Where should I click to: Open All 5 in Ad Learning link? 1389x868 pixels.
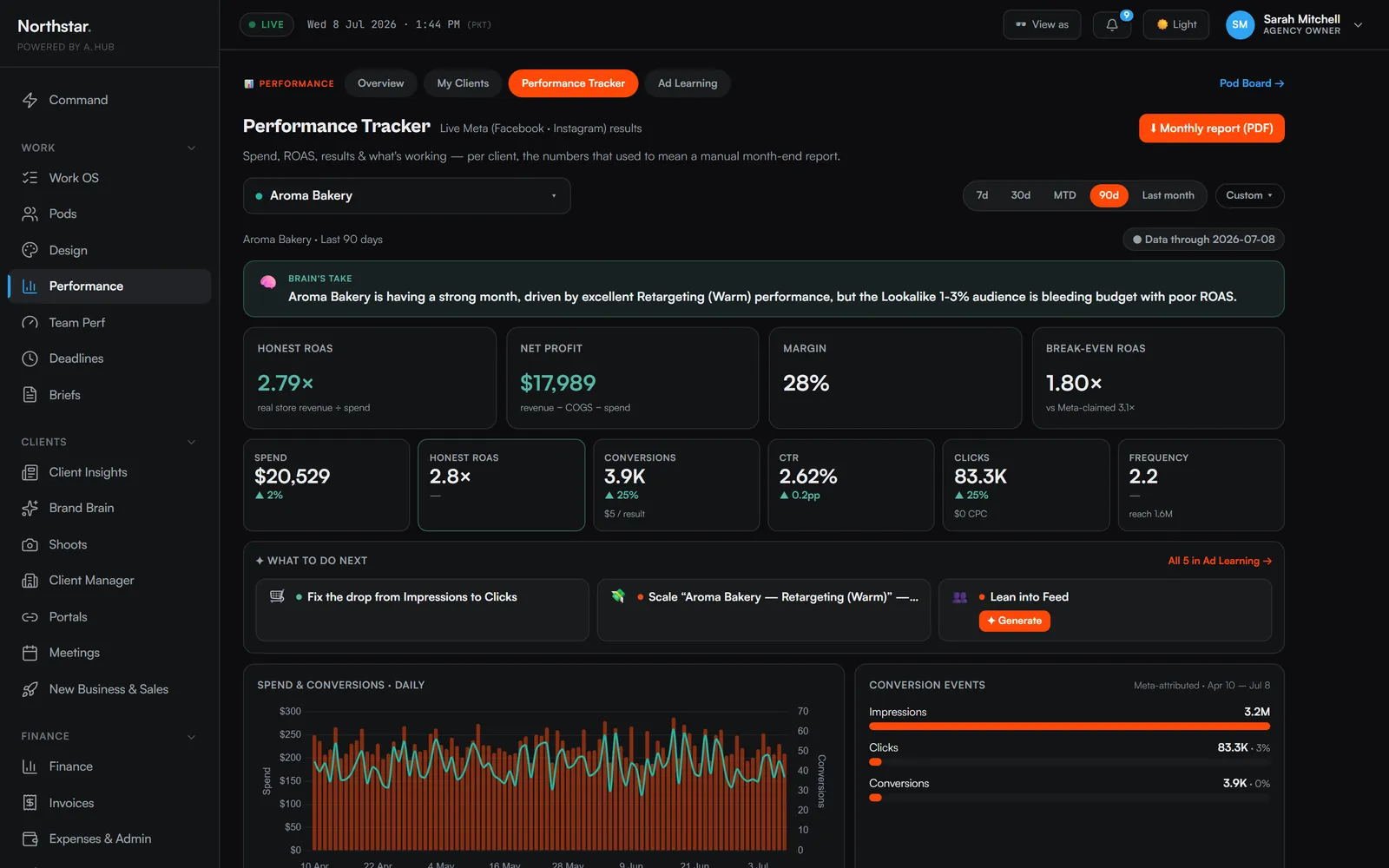click(1220, 561)
